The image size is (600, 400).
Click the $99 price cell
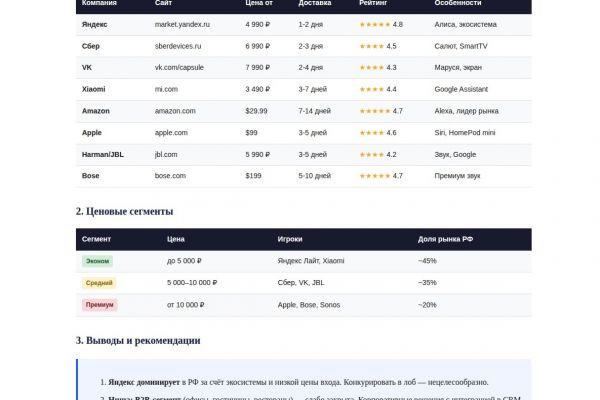(x=251, y=133)
